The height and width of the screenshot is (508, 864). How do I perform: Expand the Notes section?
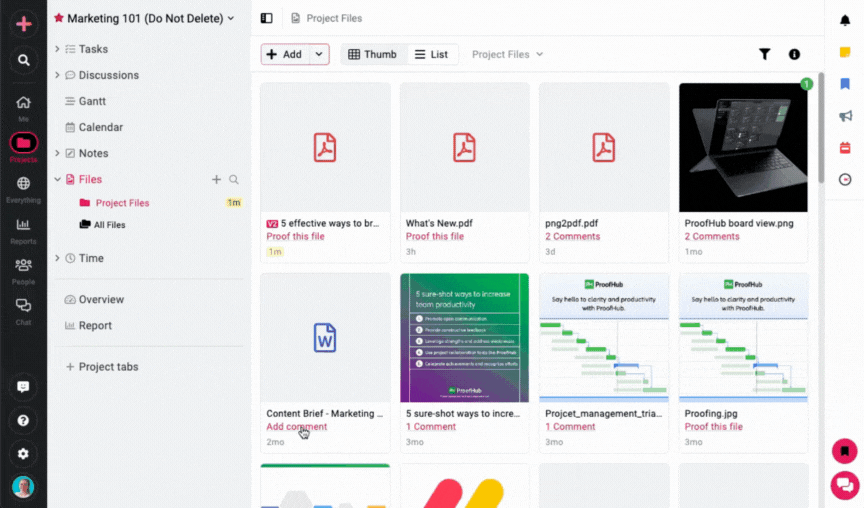pos(57,153)
